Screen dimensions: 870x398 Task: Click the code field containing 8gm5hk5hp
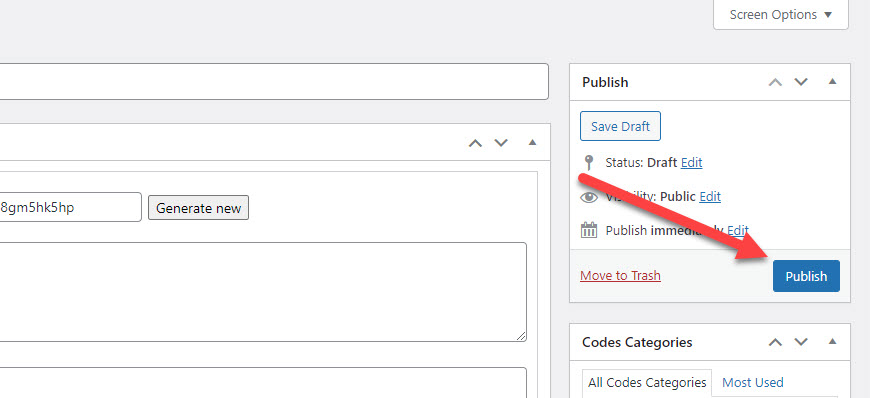coord(70,207)
